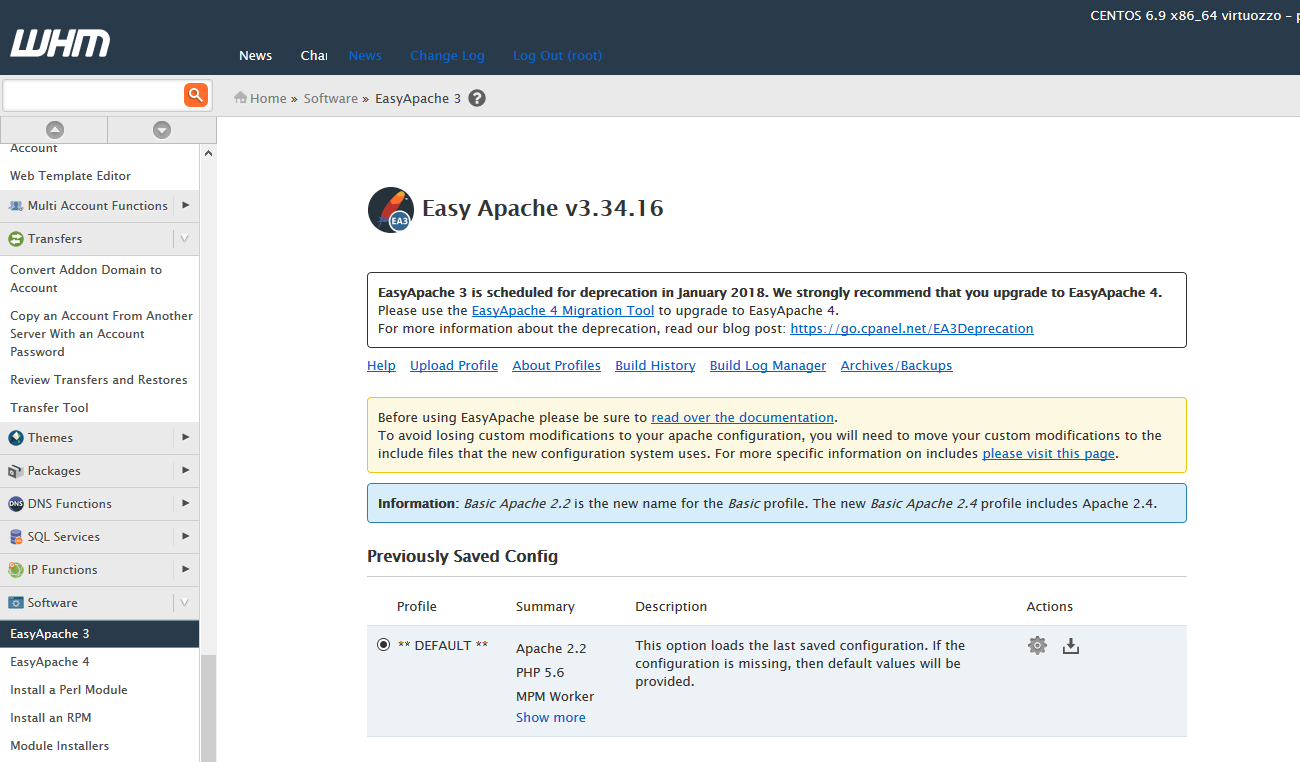Collapse the Transfers section chevron
This screenshot has height=762, width=1300.
pyautogui.click(x=185, y=239)
